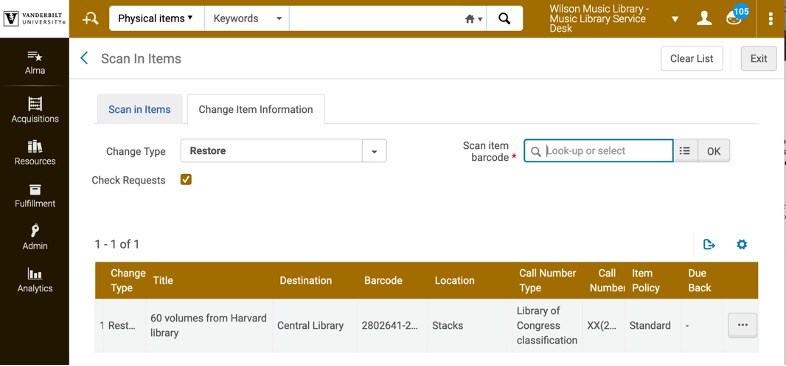Click the Item Policy column header
The image size is (786, 366).
[x=645, y=281]
